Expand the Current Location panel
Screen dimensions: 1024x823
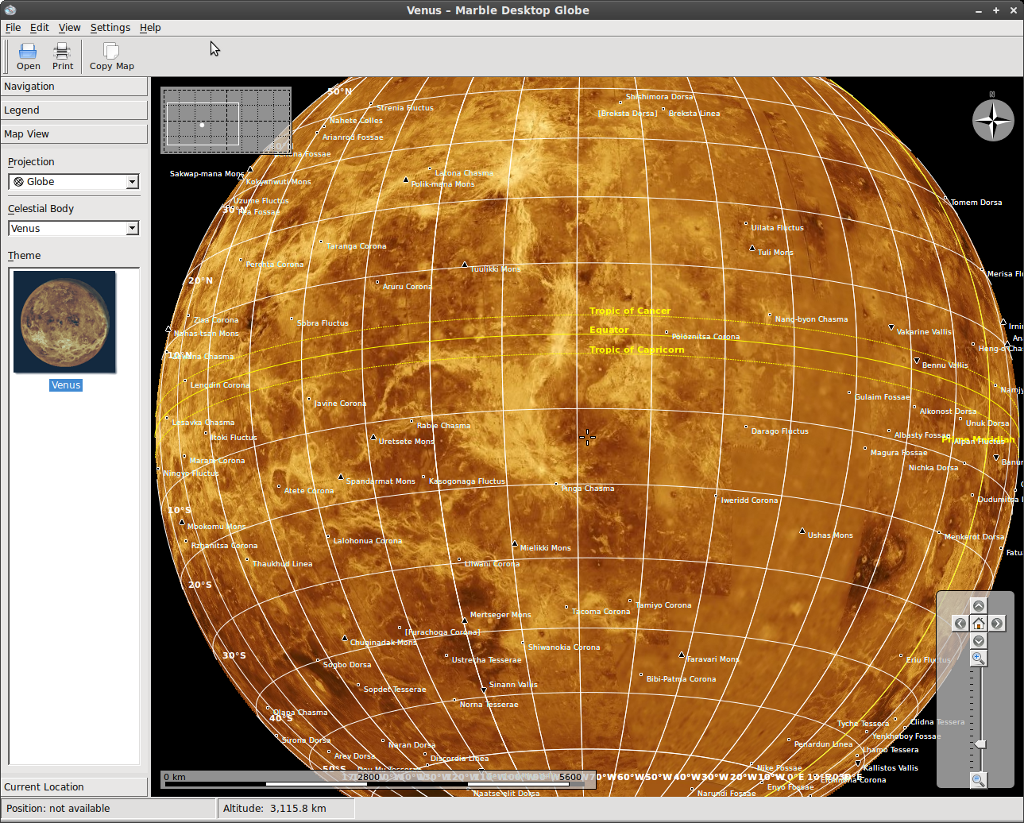point(74,787)
